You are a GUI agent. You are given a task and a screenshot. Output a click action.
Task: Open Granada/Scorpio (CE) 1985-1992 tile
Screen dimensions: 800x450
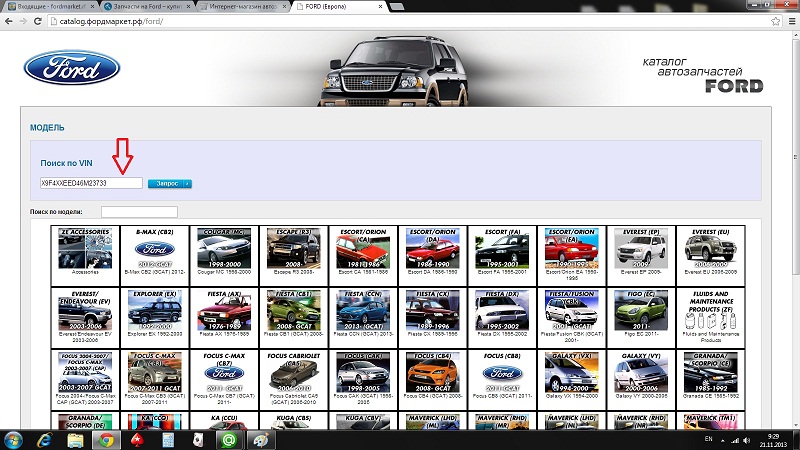pos(710,380)
